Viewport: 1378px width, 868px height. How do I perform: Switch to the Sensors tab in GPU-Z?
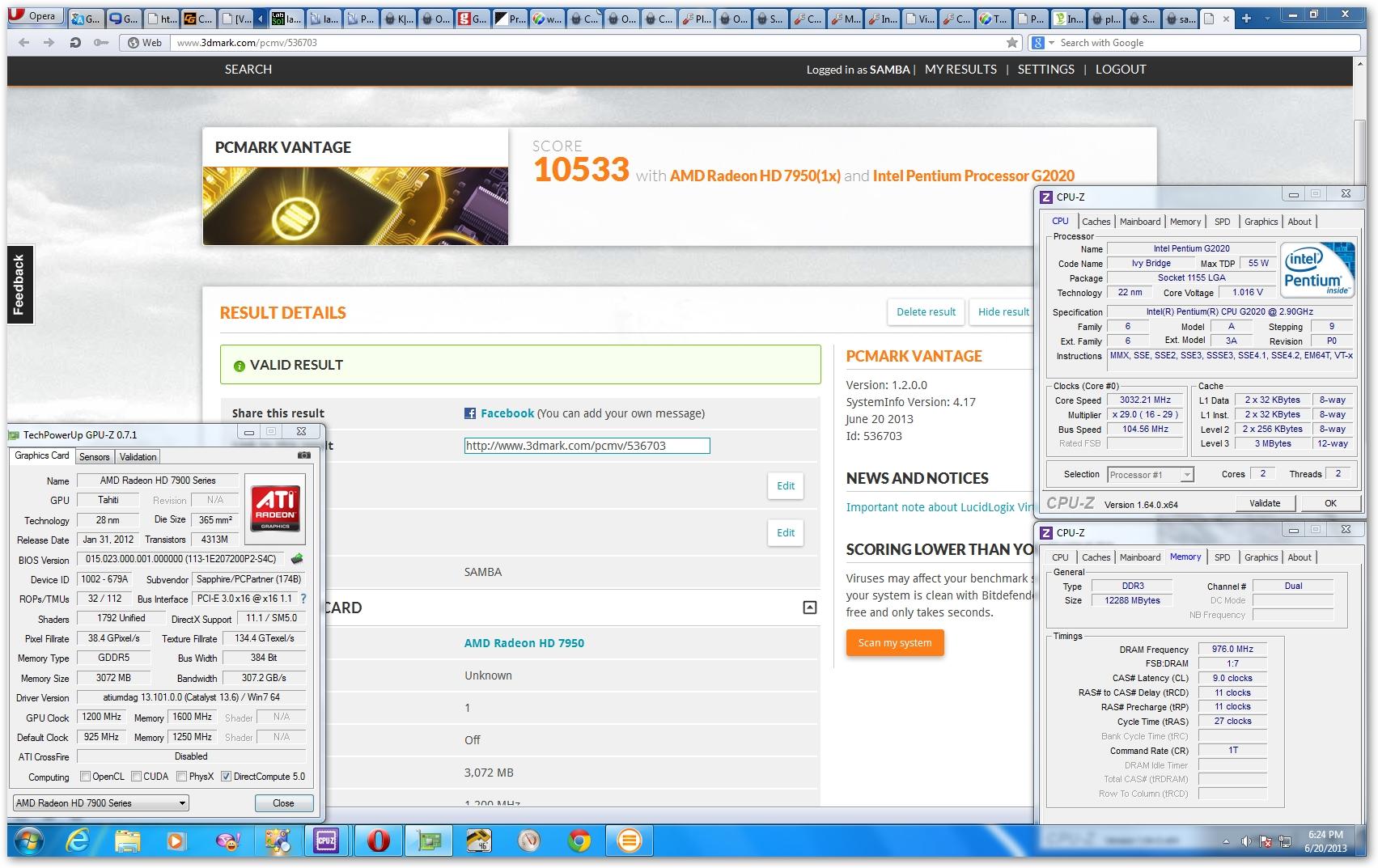94,457
